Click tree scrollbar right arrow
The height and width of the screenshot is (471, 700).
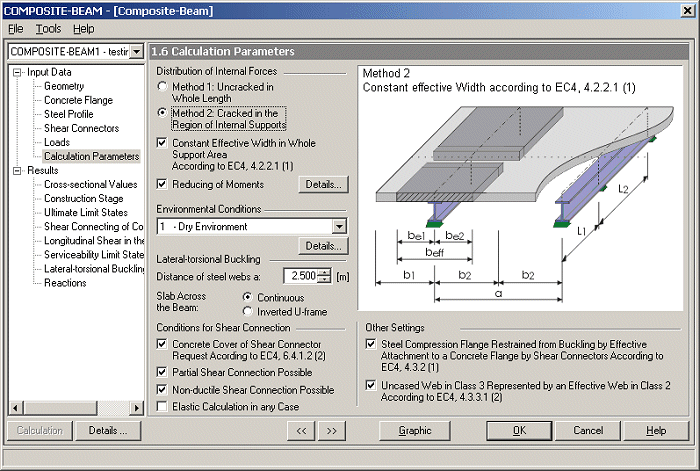[x=136, y=408]
